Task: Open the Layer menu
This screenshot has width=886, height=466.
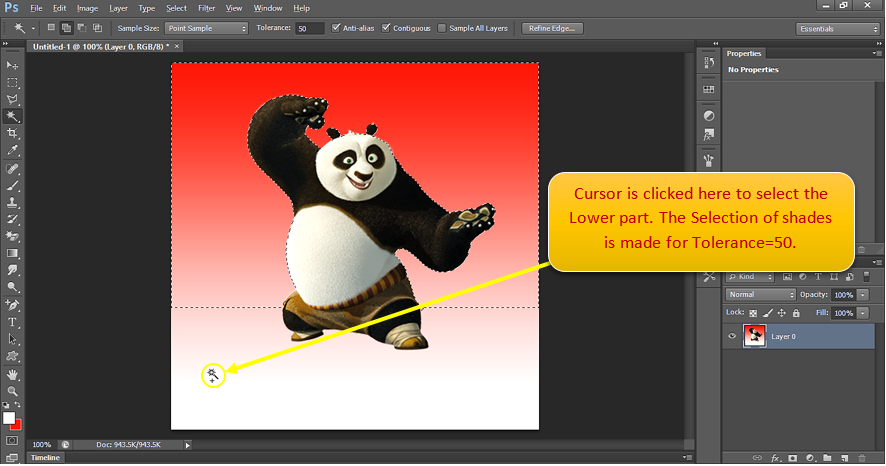Action: point(118,8)
